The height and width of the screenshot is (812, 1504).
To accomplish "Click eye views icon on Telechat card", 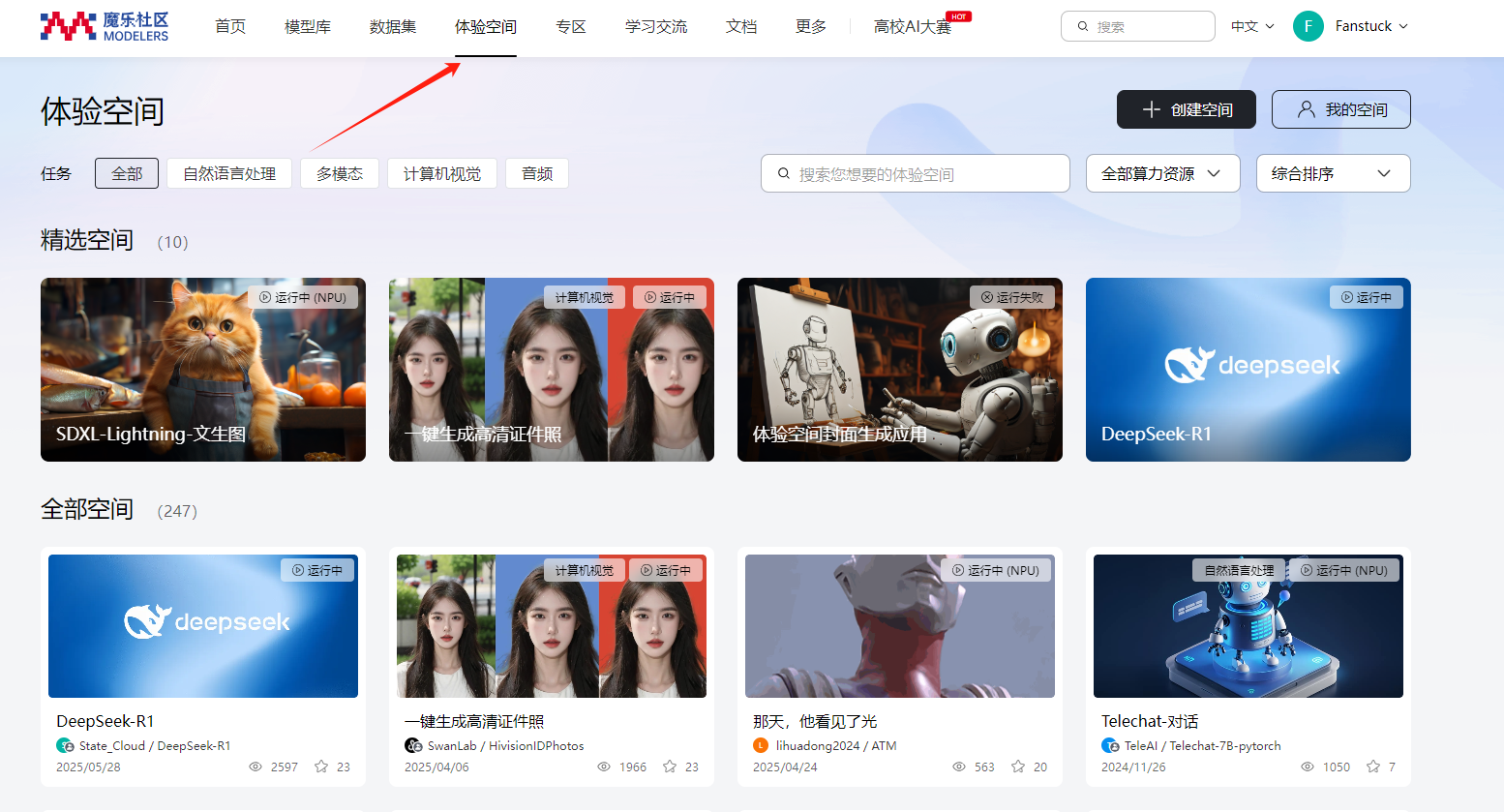I will tap(1308, 767).
